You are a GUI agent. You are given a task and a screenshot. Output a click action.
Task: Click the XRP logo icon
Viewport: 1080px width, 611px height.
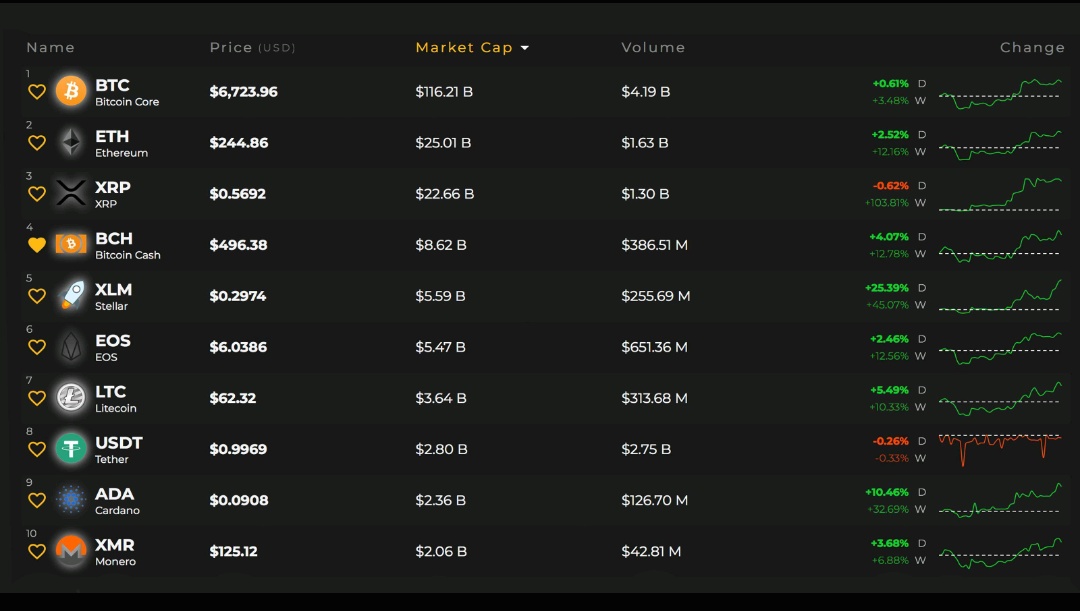pos(71,194)
